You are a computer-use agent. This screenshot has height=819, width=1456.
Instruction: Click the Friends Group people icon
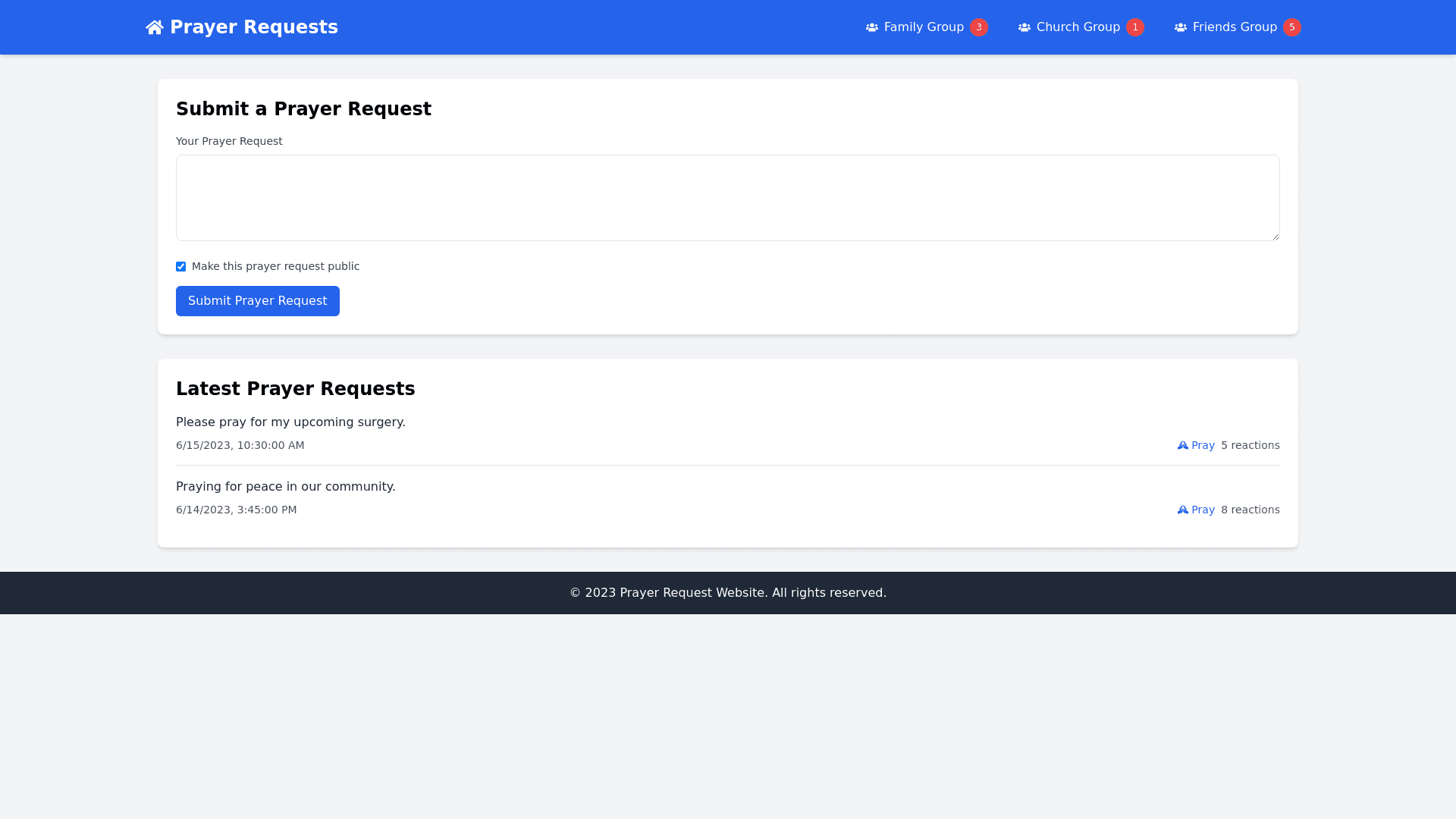coord(1181,27)
